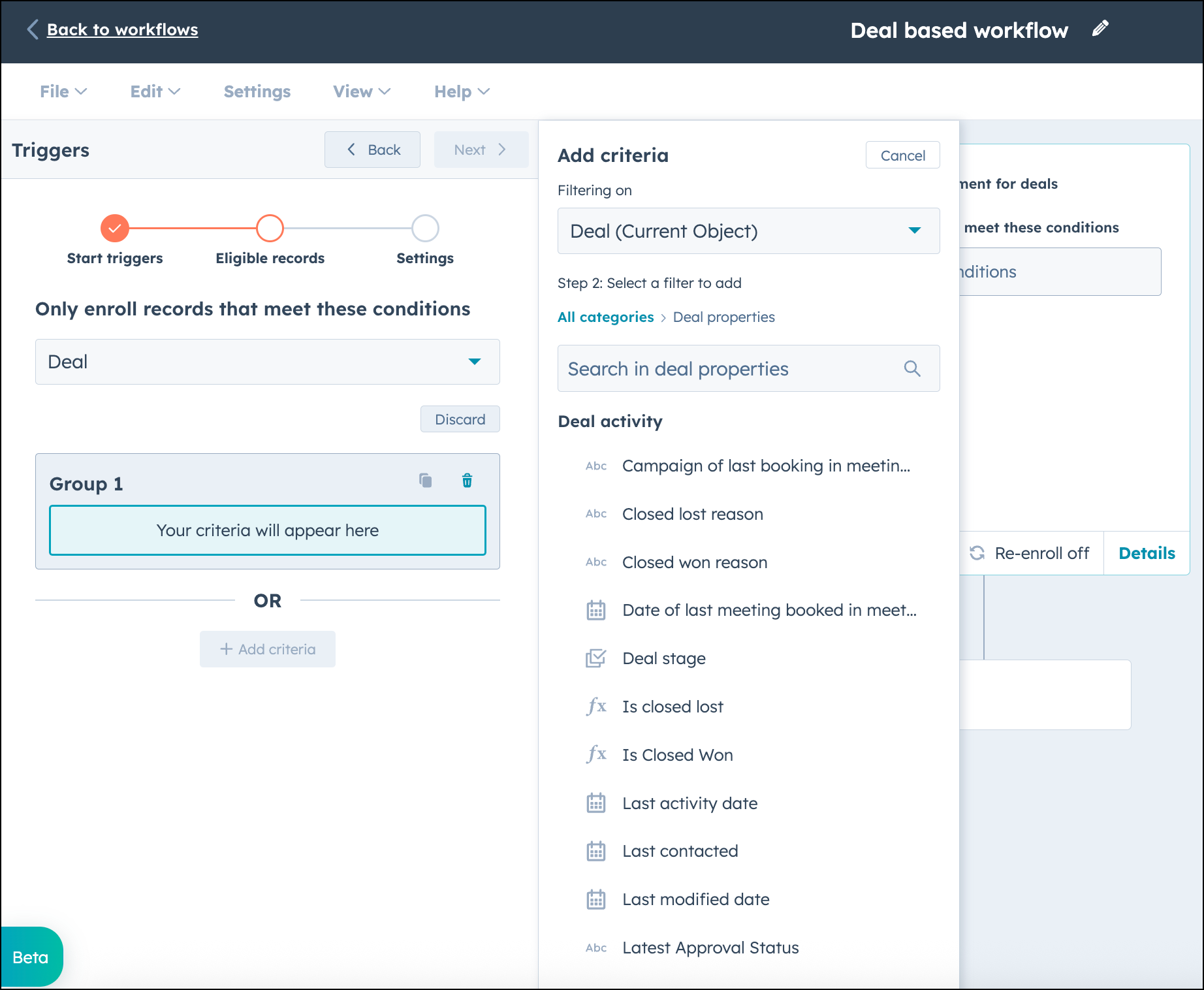Click the Add criteria button below OR
This screenshot has height=990, width=1204.
click(x=268, y=649)
